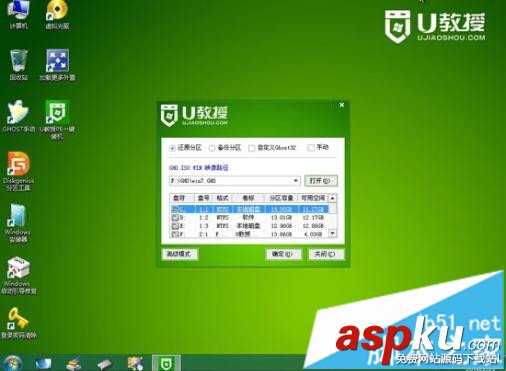506x371 pixels.
Task: Click the drive letter column header
Action: 182,198
